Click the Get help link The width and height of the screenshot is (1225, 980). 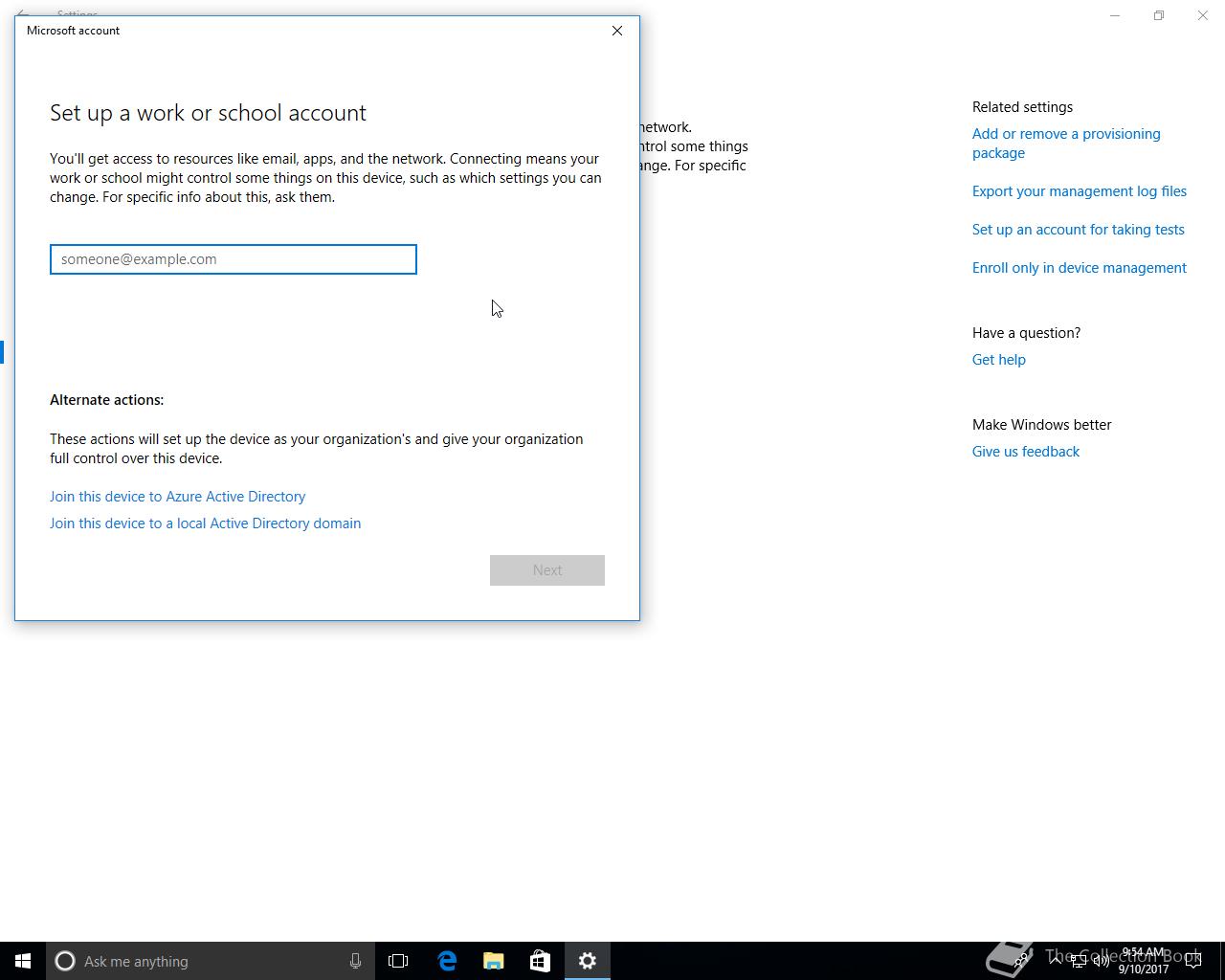[999, 360]
